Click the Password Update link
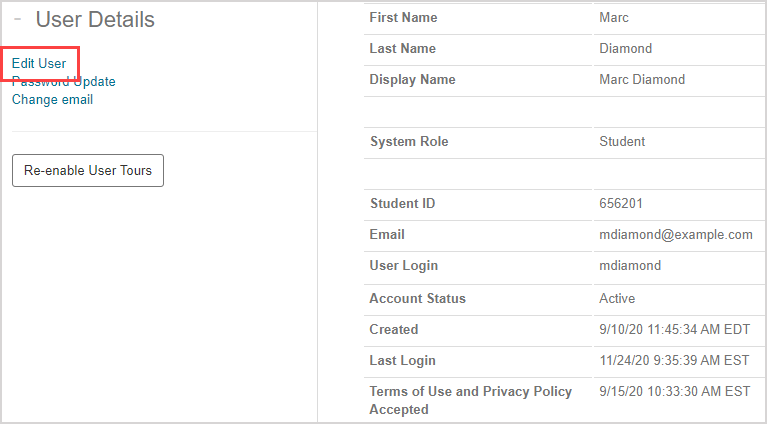The image size is (767, 424). point(64,82)
